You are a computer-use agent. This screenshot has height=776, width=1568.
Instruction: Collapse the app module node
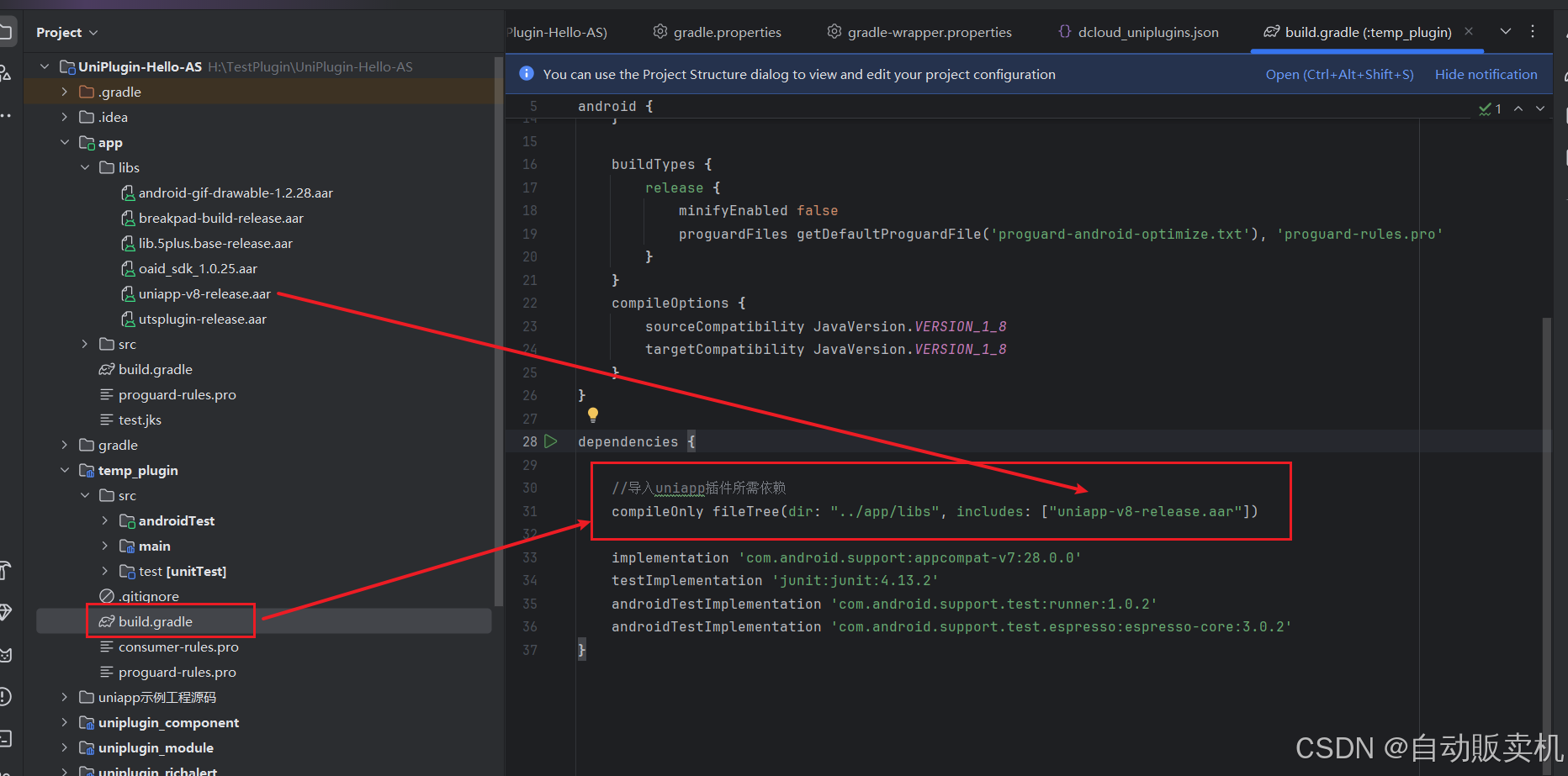click(65, 142)
